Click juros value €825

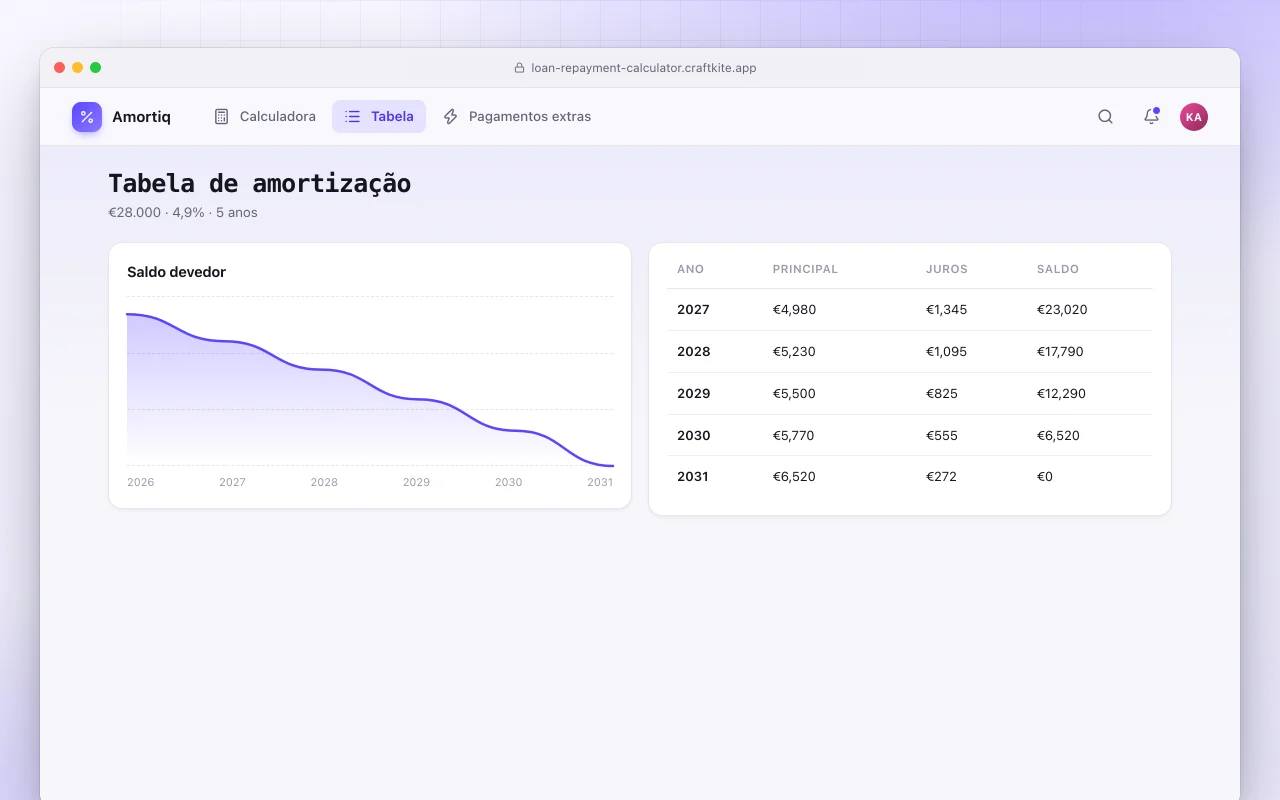(942, 394)
